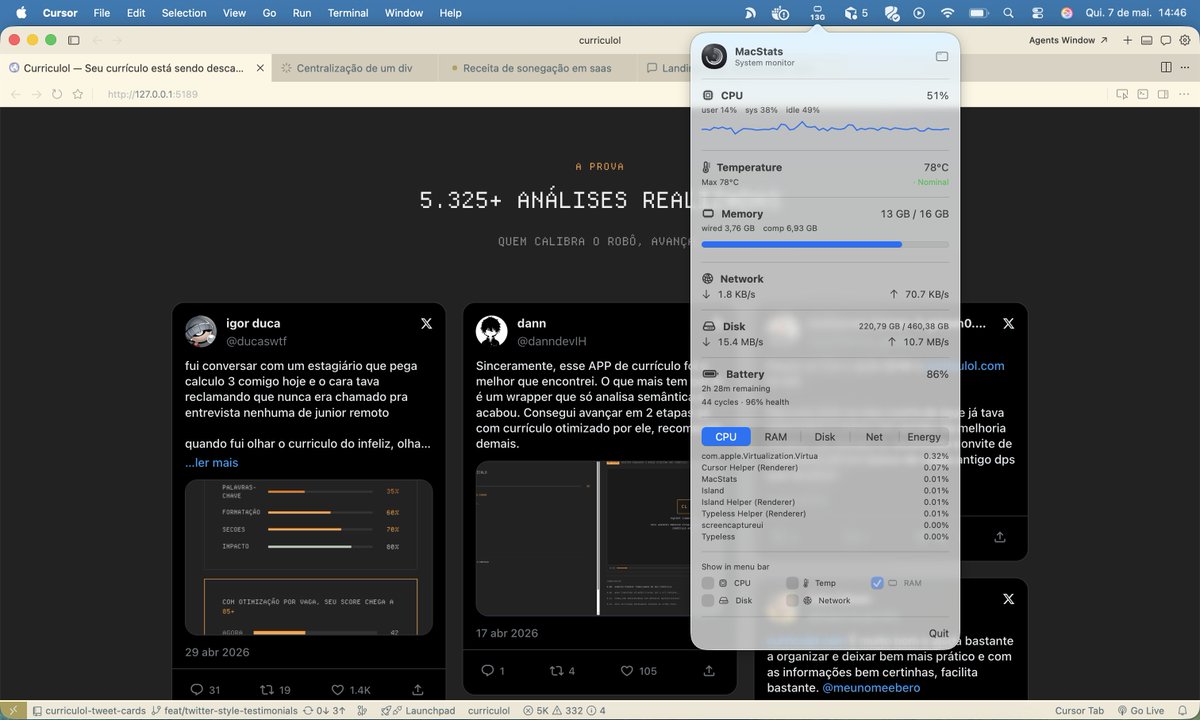Like igor duca tweet with 1.4K
Viewport: 1200px width, 720px height.
[x=350, y=690]
